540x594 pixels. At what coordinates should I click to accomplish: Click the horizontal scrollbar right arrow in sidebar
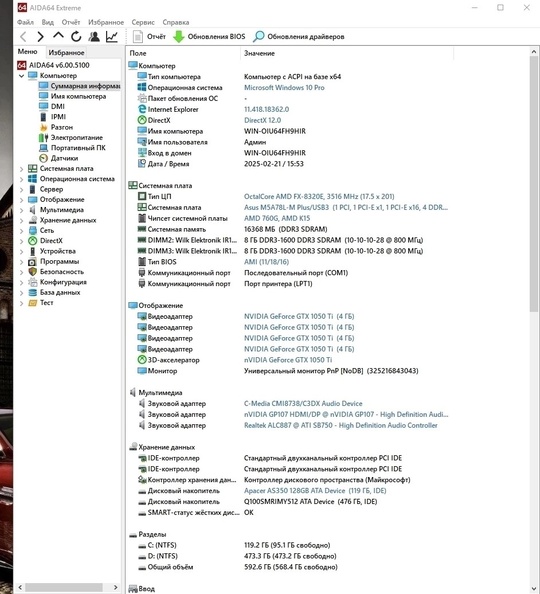point(116,588)
